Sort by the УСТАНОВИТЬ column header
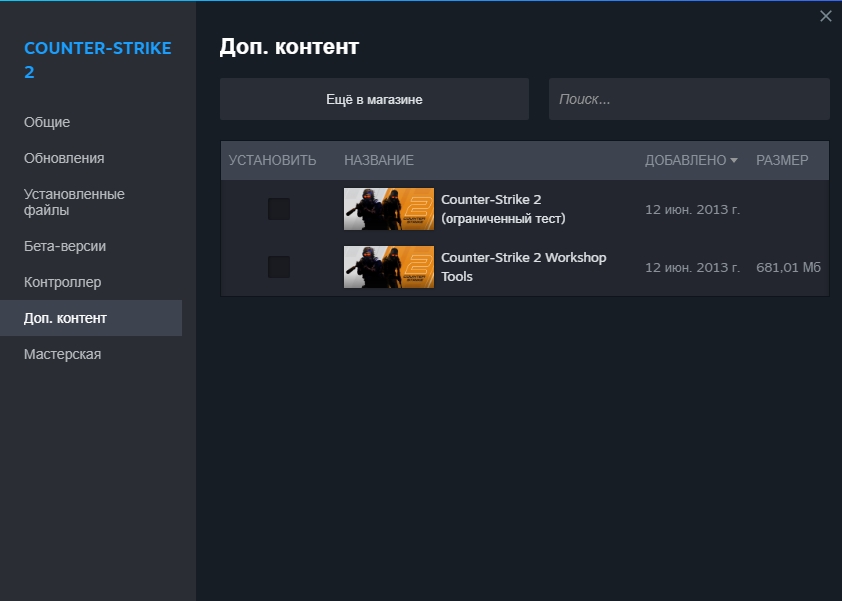 point(272,160)
